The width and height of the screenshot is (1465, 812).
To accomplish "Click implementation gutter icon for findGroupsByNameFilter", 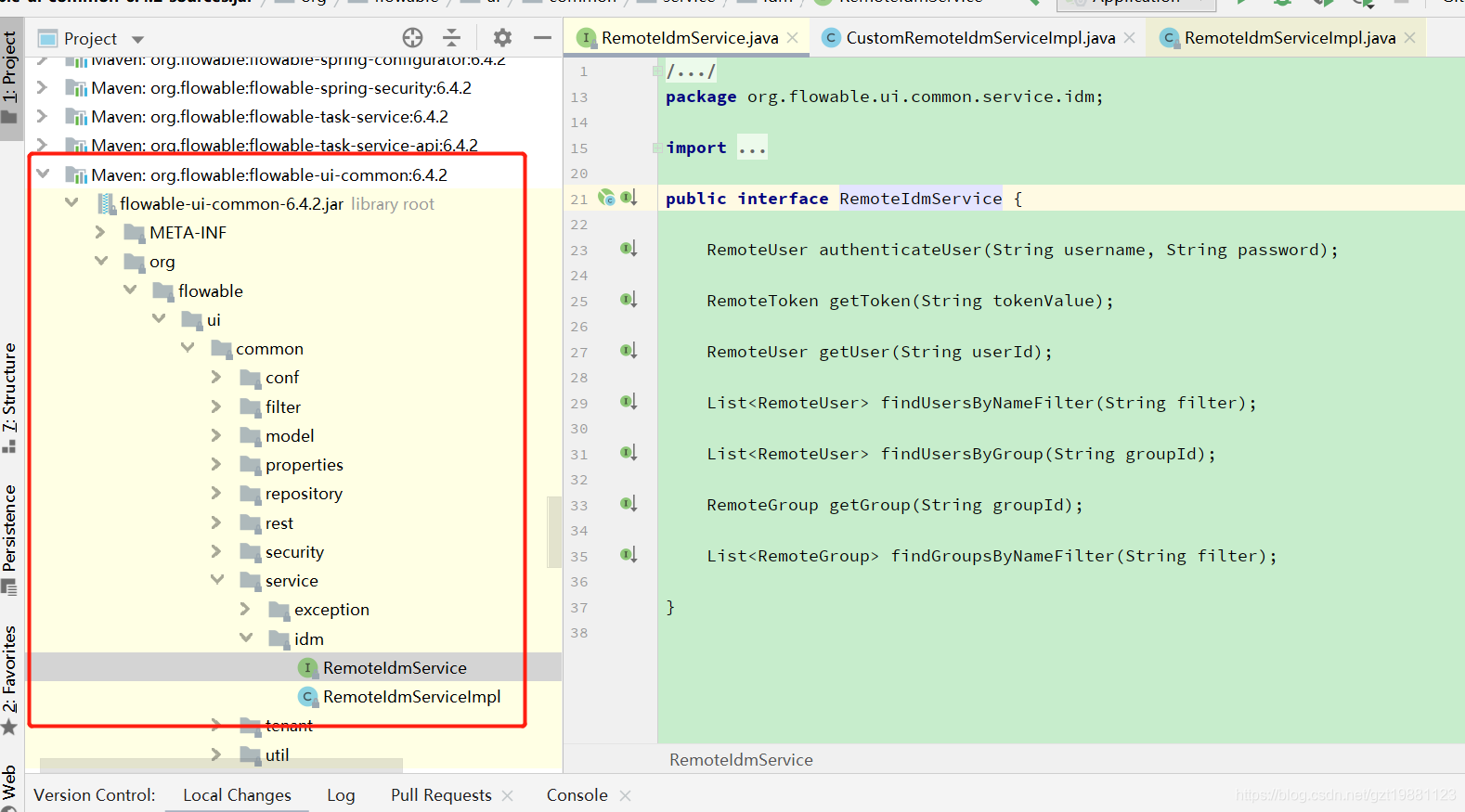I will 629,555.
